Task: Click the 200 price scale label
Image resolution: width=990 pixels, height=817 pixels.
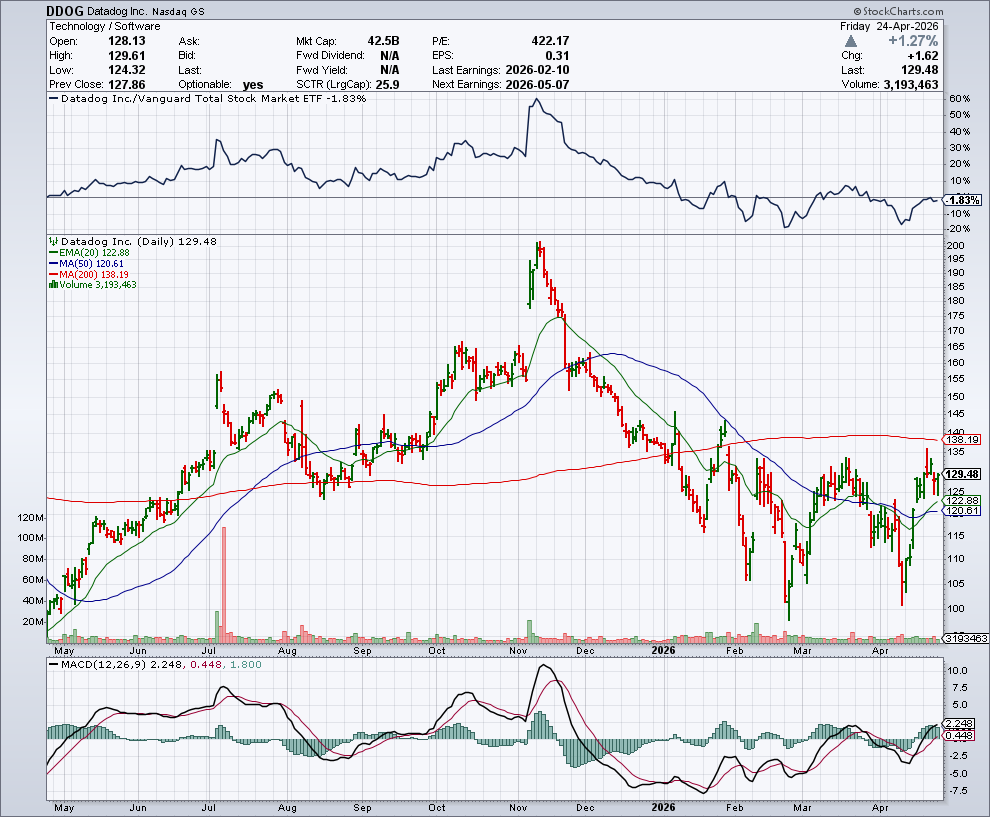Action: click(x=956, y=246)
